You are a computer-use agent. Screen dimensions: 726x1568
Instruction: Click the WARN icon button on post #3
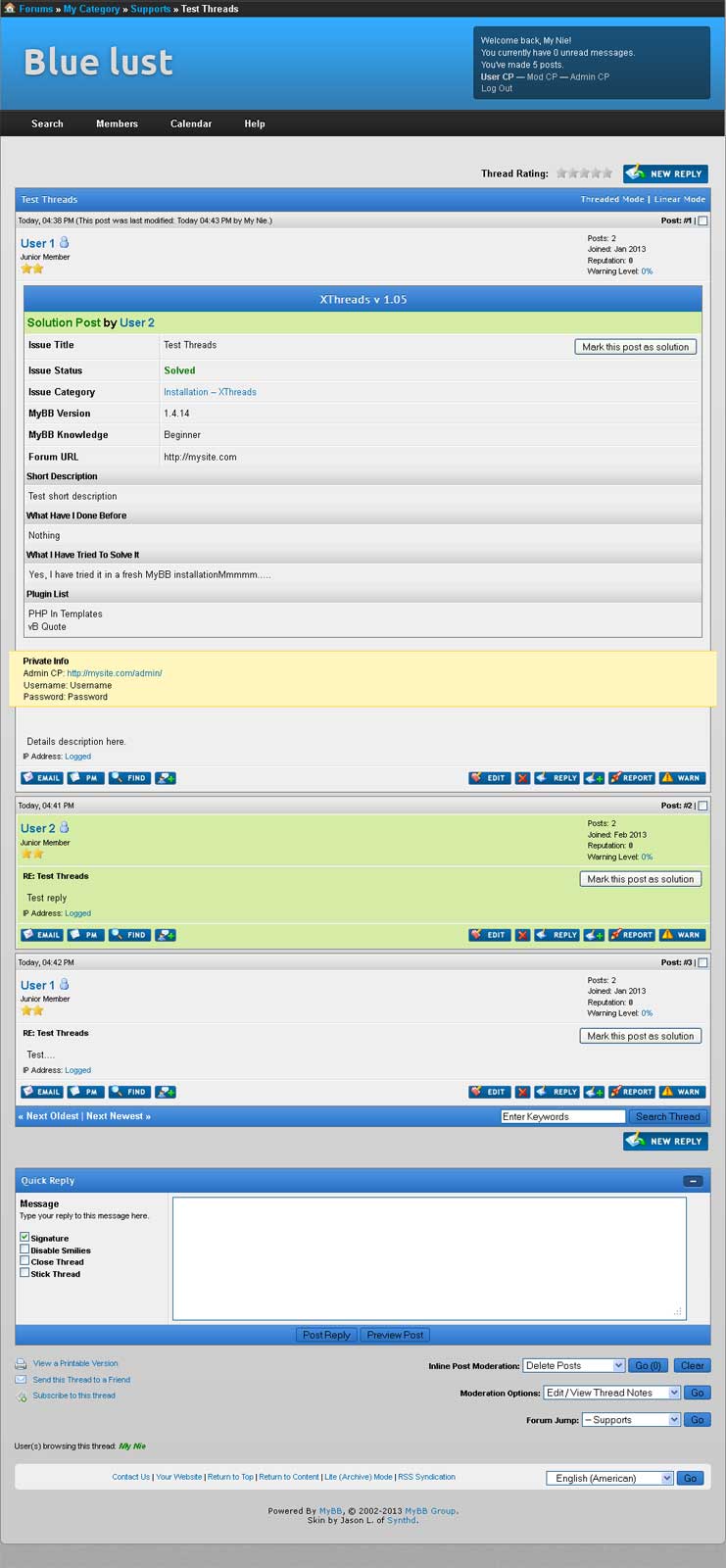pyautogui.click(x=681, y=1092)
